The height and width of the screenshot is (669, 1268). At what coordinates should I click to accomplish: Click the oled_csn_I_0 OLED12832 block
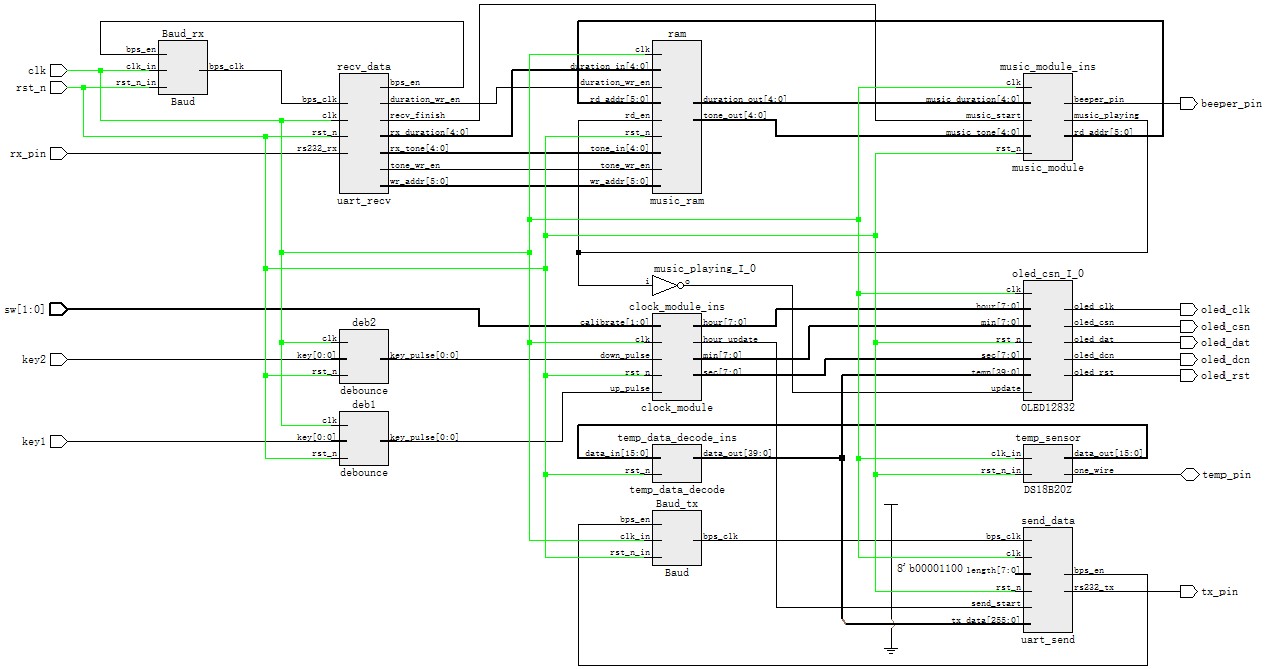[x=1047, y=339]
